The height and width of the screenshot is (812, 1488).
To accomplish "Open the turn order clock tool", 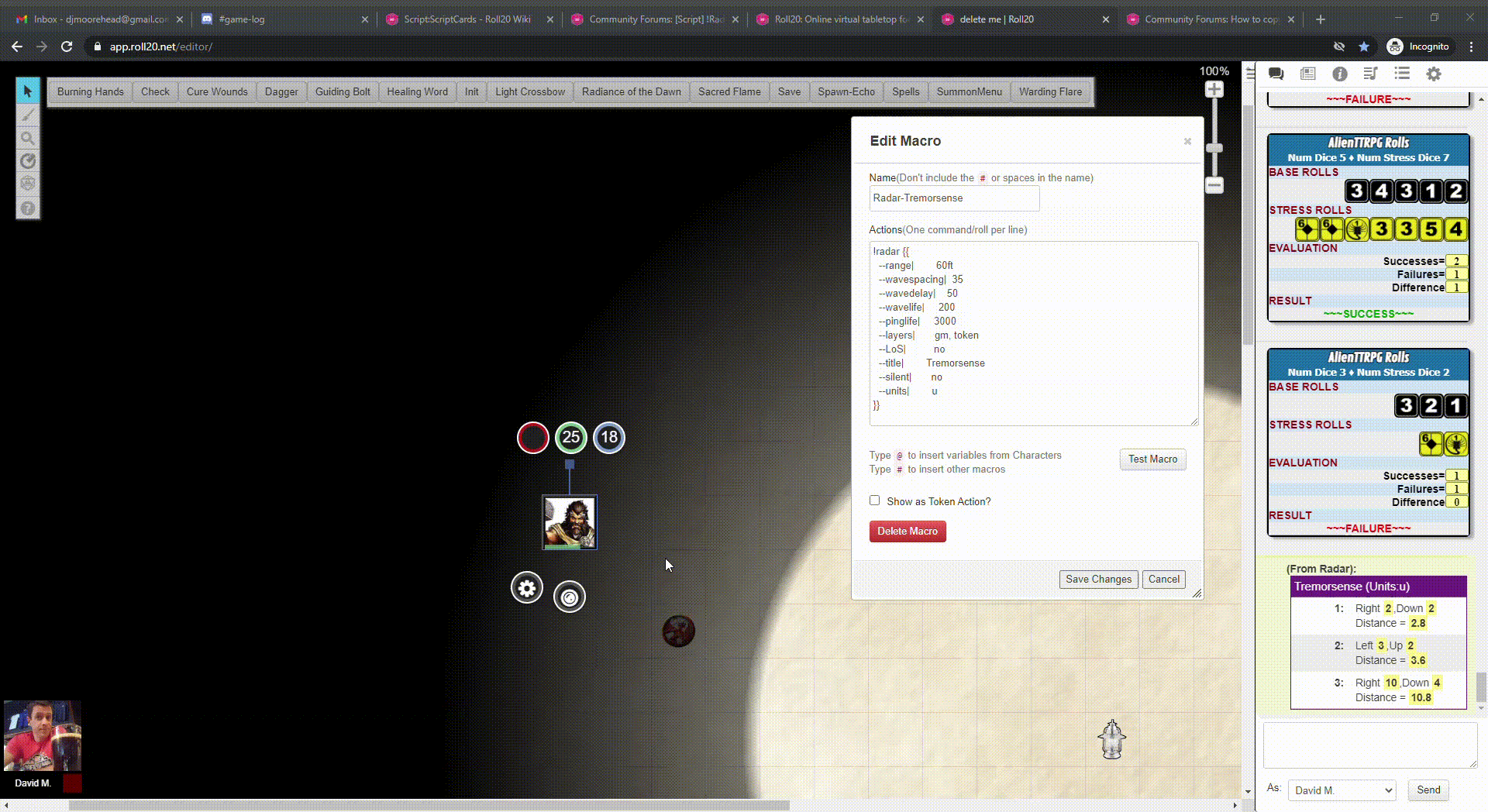I will coord(28,161).
